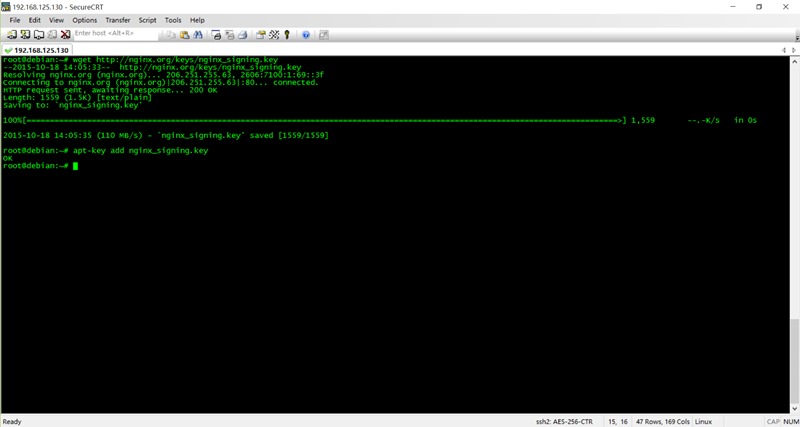Viewport: 800px width, 427px height.
Task: Click the 'Connecting to nginx.org' output line
Action: [x=160, y=82]
